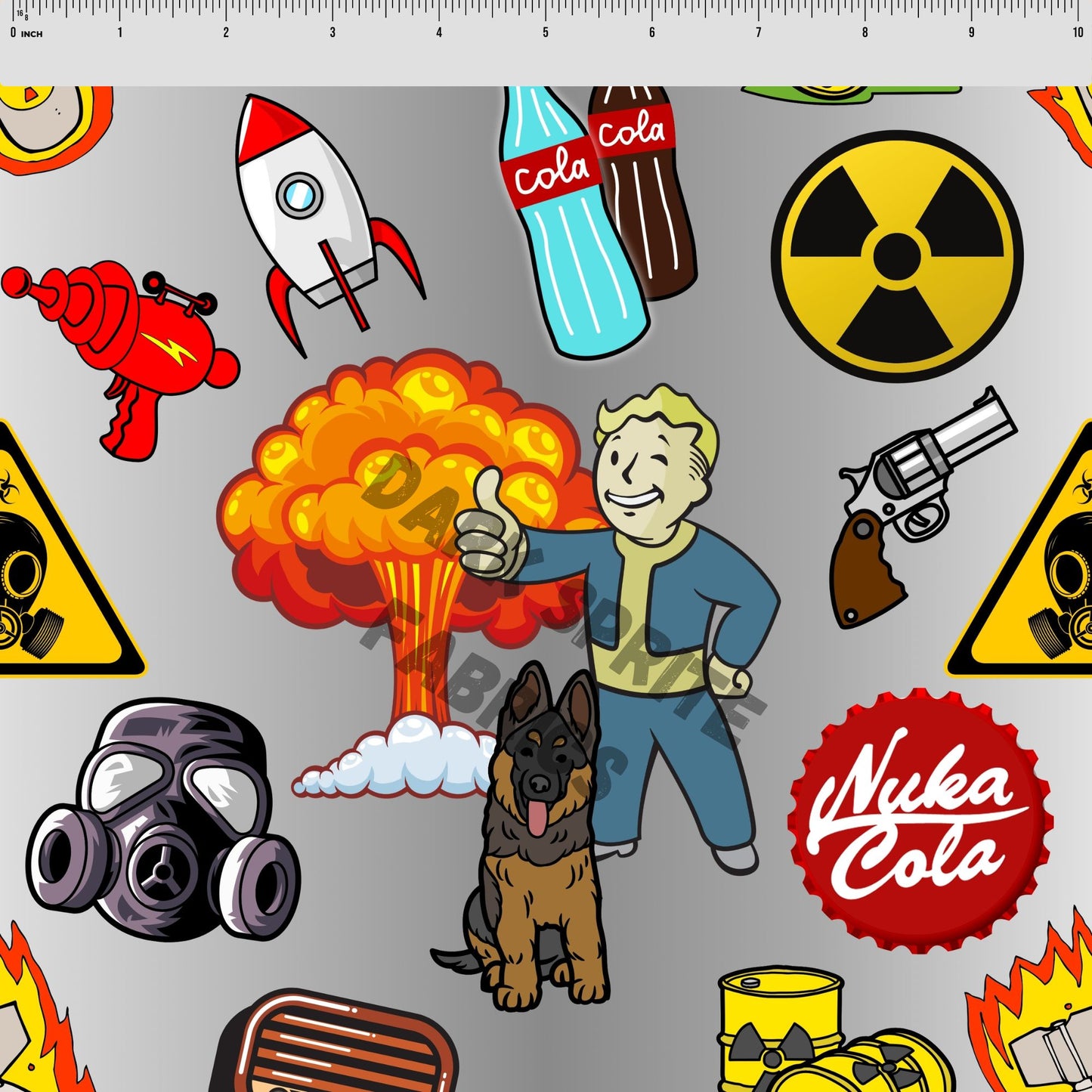This screenshot has width=1092, height=1092.
Task: Click the brown retro radio
Action: point(335,1041)
